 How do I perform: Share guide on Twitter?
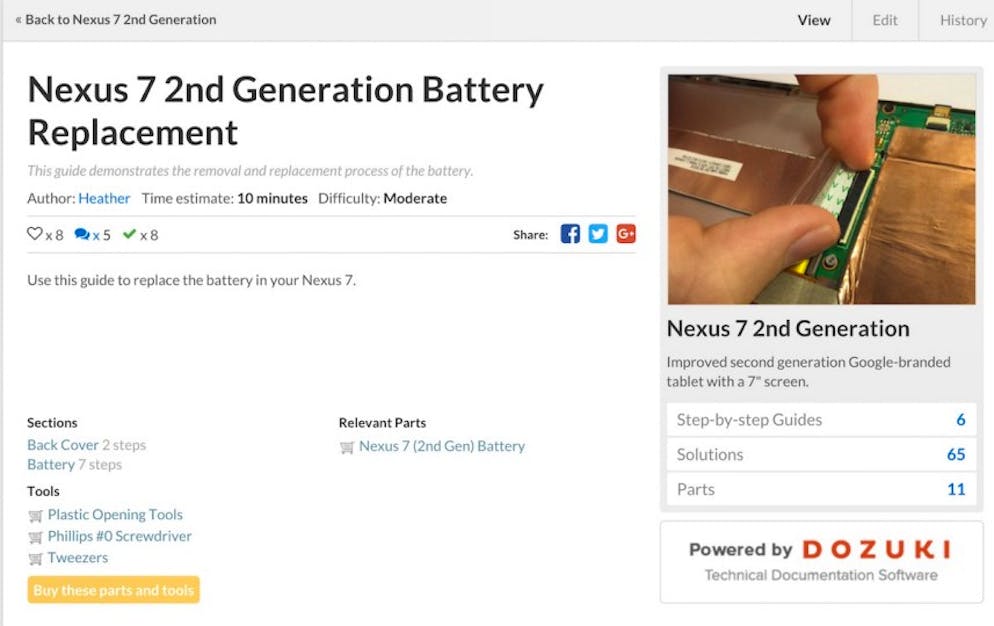click(x=598, y=234)
